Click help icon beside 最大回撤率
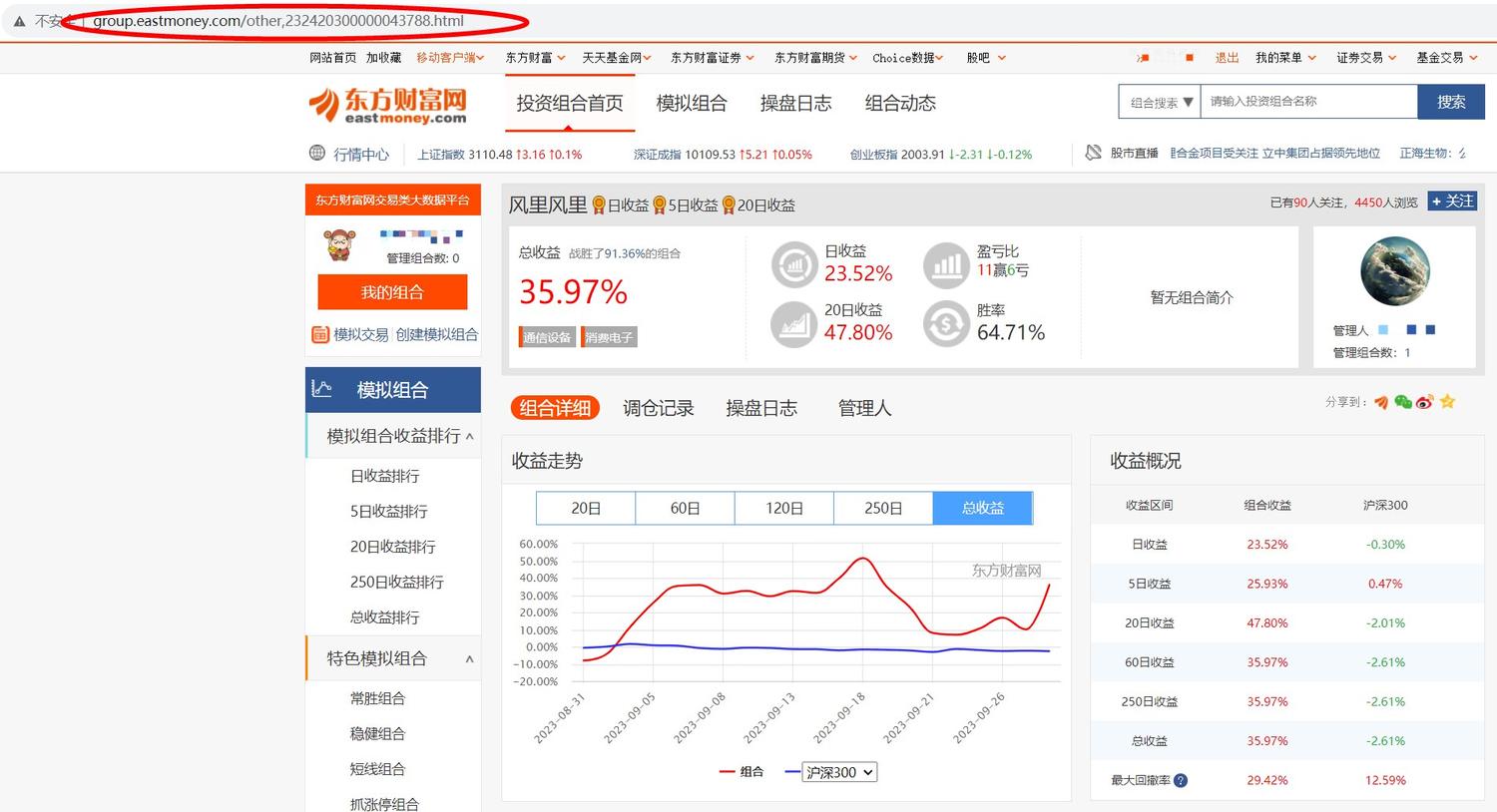 [x=1181, y=780]
